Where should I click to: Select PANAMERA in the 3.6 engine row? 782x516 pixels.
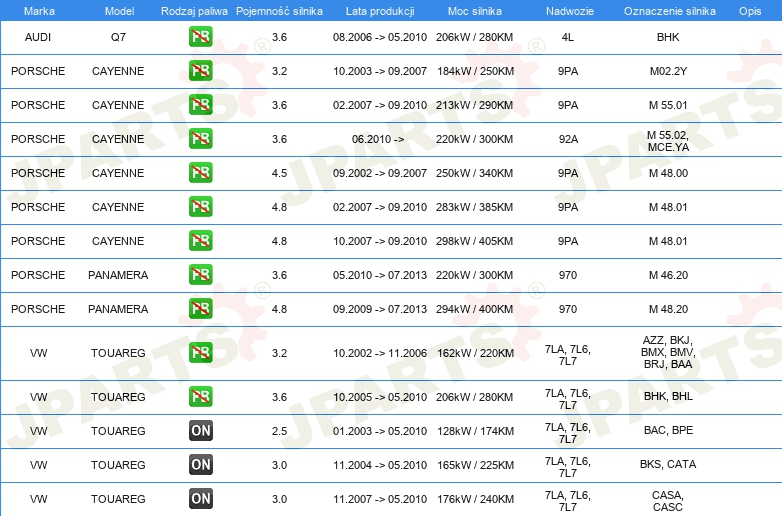click(x=118, y=275)
